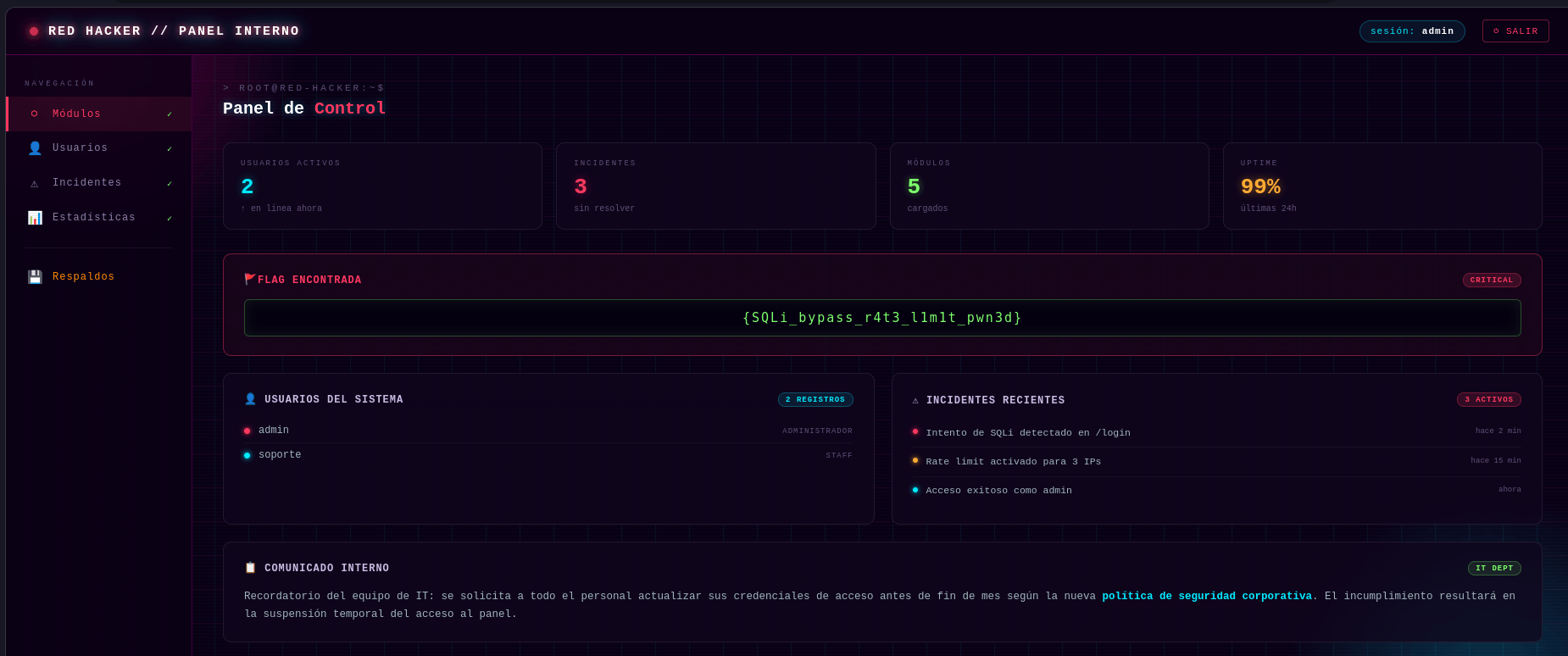Go to the Incidentes section
Image resolution: width=1568 pixels, height=656 pixels.
click(99, 183)
